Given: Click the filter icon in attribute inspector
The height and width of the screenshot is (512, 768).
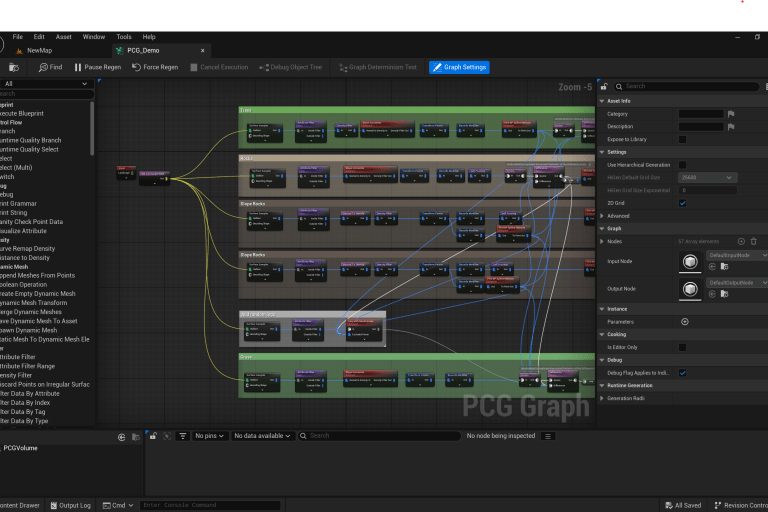Looking at the screenshot, I should point(183,436).
